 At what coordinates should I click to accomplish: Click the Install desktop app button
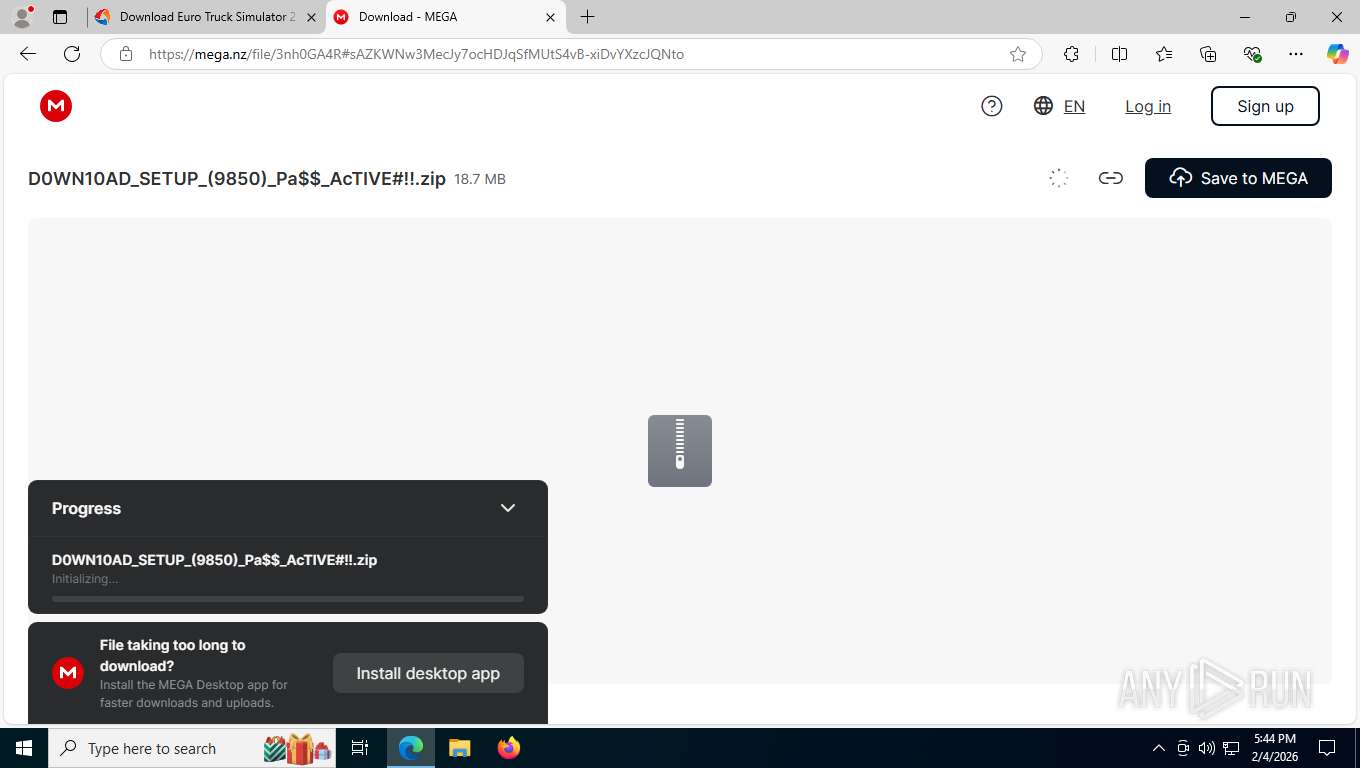[428, 673]
